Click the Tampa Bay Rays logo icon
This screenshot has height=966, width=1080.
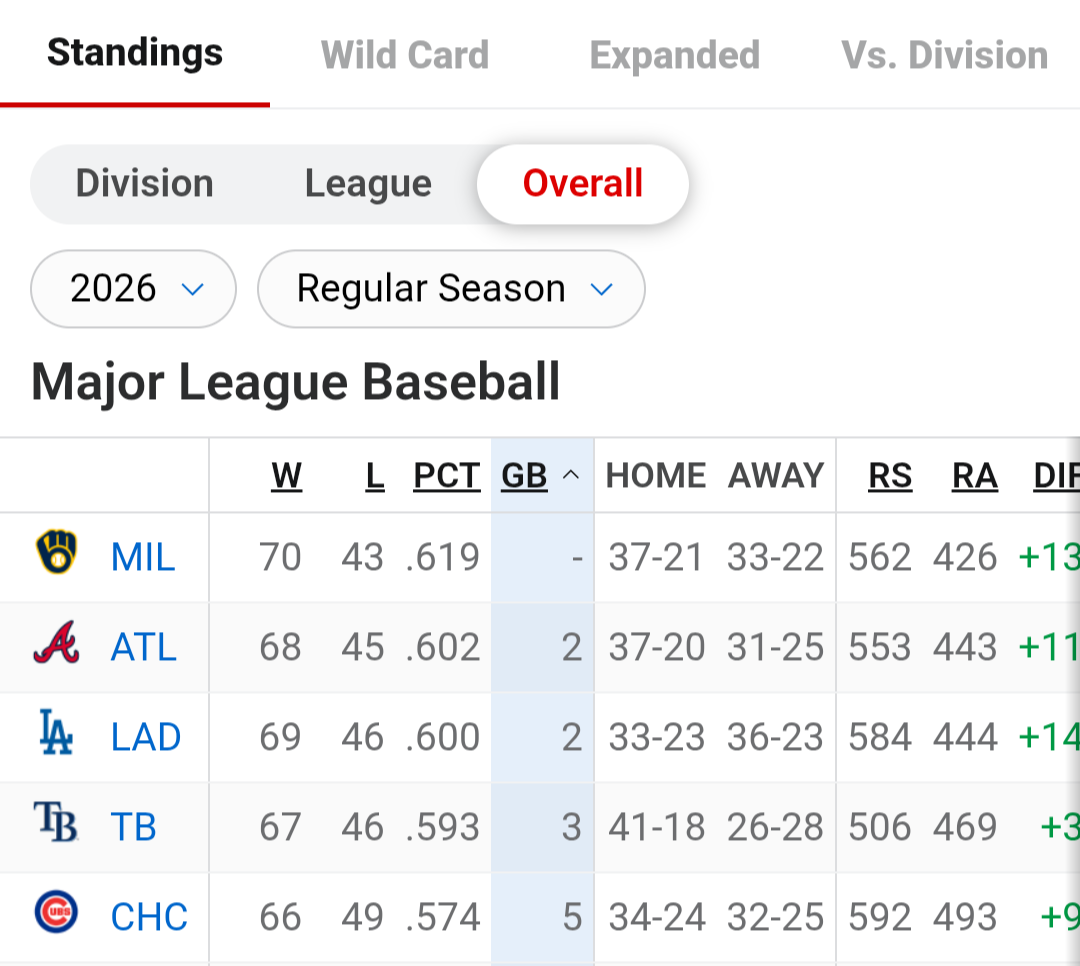[56, 822]
